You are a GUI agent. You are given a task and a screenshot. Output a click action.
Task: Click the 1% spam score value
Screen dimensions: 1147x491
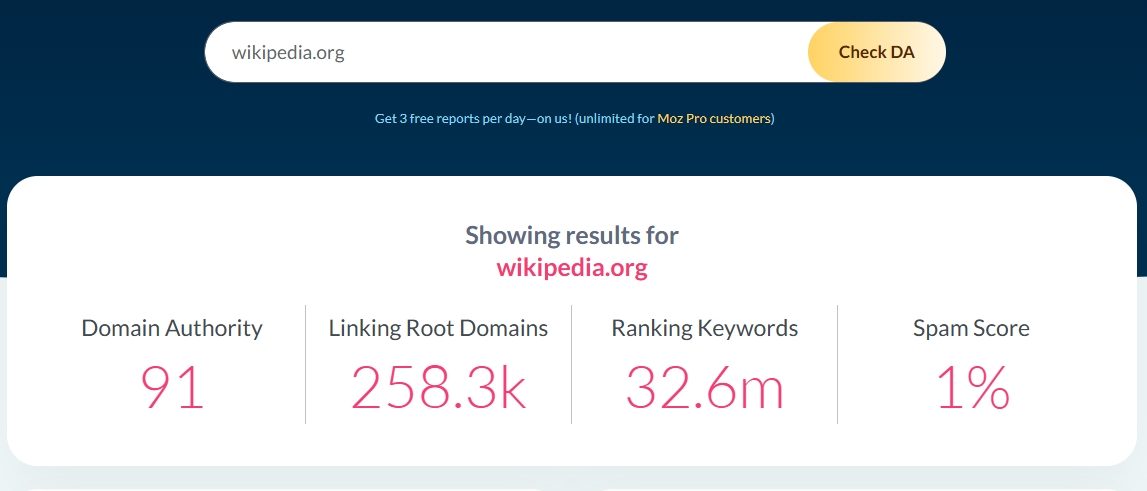tap(971, 388)
